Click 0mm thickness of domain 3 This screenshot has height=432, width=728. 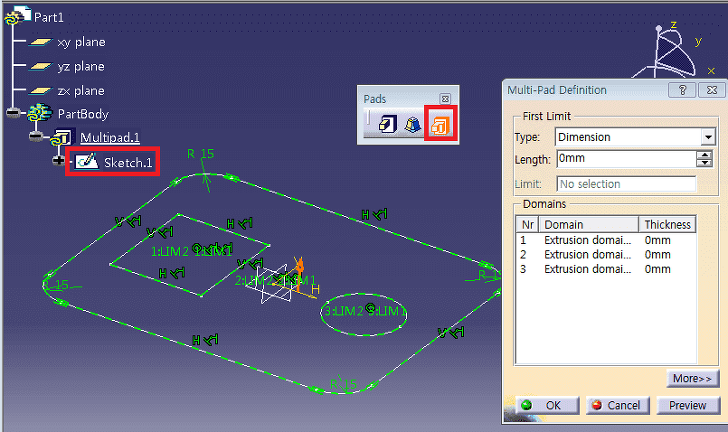[x=657, y=269]
